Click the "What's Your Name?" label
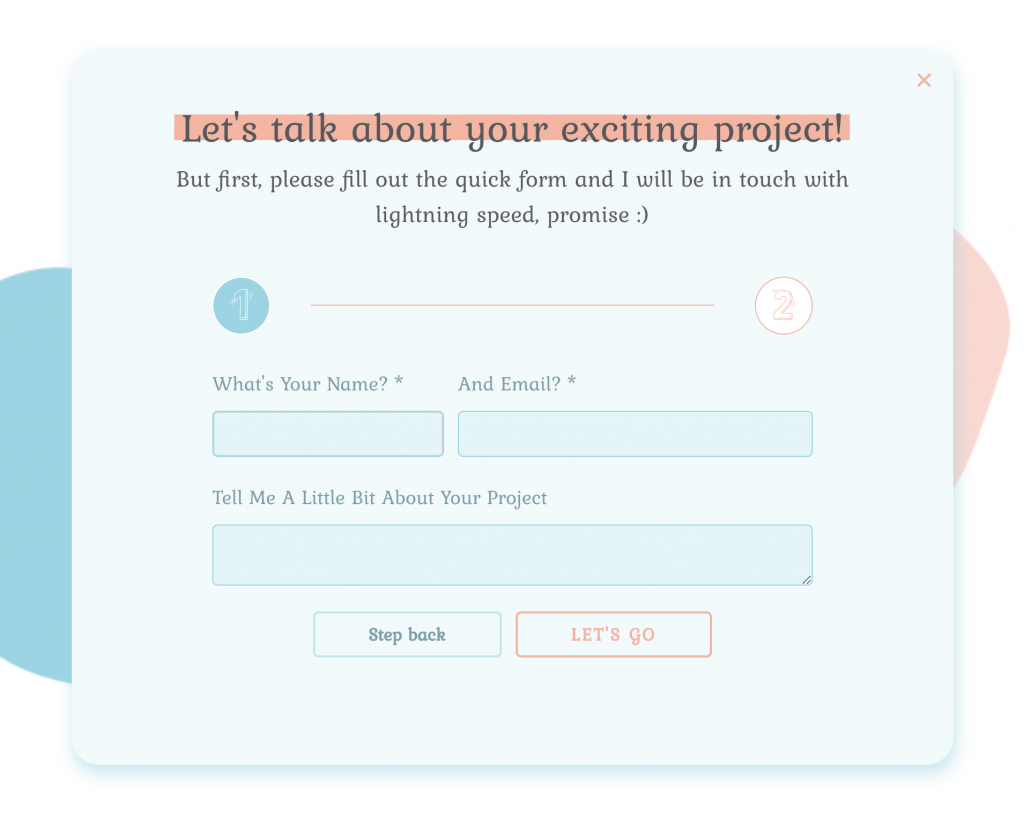Screen dimensions: 1024x813 click(x=300, y=384)
